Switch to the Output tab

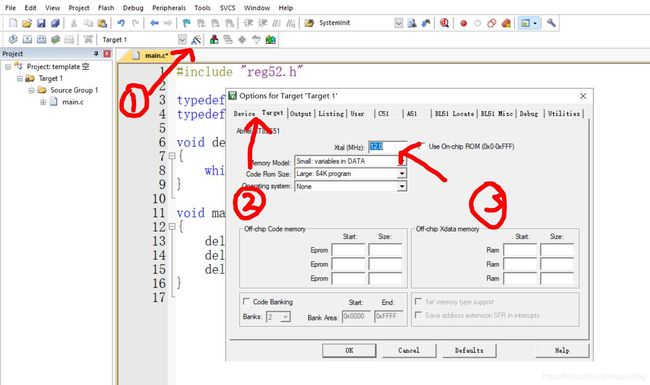301,114
